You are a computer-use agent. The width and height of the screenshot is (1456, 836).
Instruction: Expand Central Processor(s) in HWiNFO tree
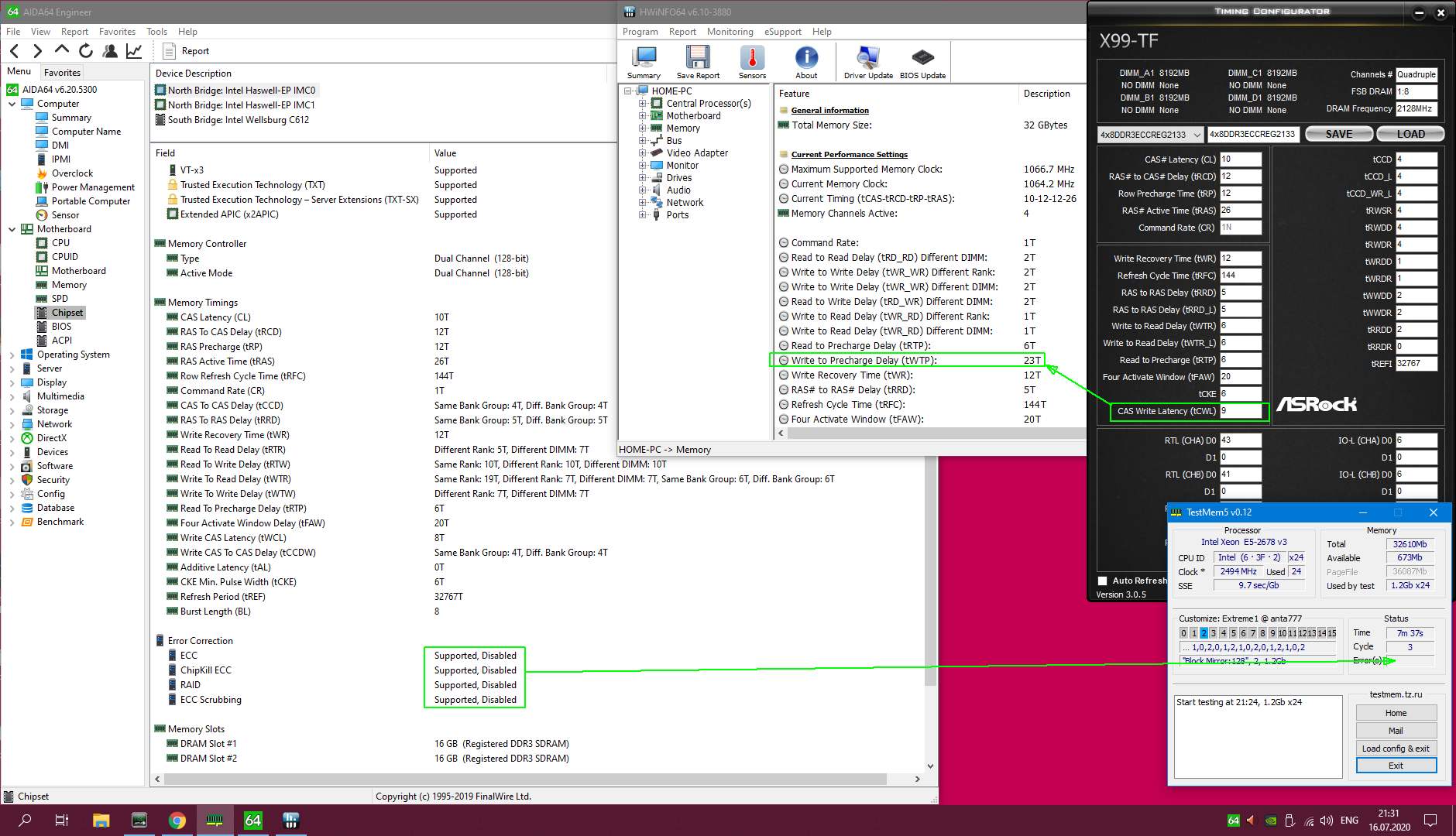tap(642, 104)
